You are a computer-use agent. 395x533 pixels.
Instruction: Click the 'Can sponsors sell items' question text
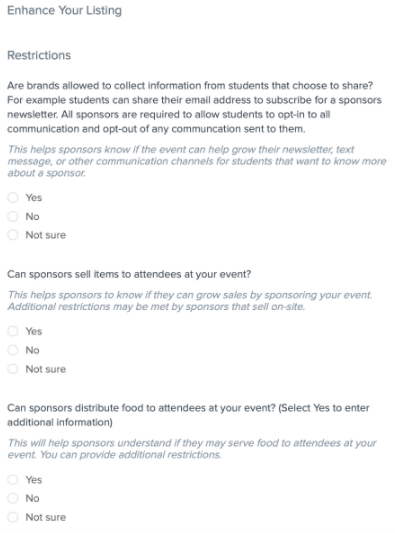click(129, 274)
